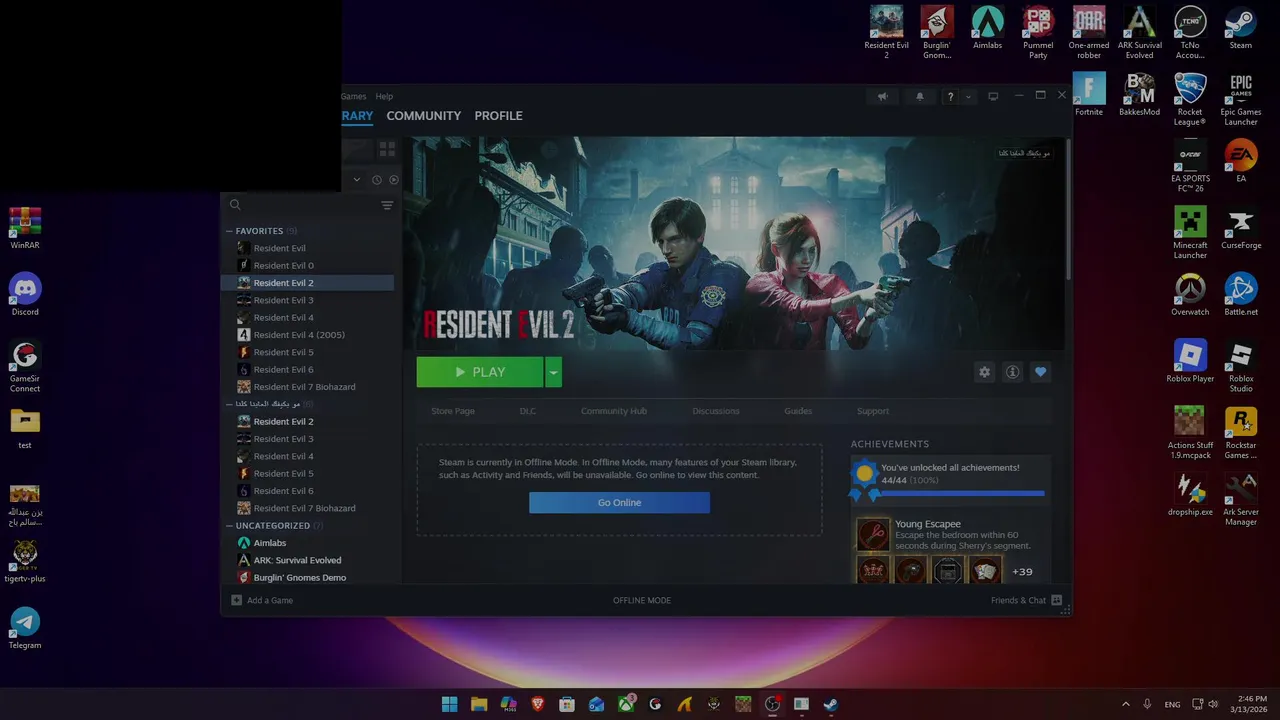
Task: Open the Guides link
Action: pos(798,411)
